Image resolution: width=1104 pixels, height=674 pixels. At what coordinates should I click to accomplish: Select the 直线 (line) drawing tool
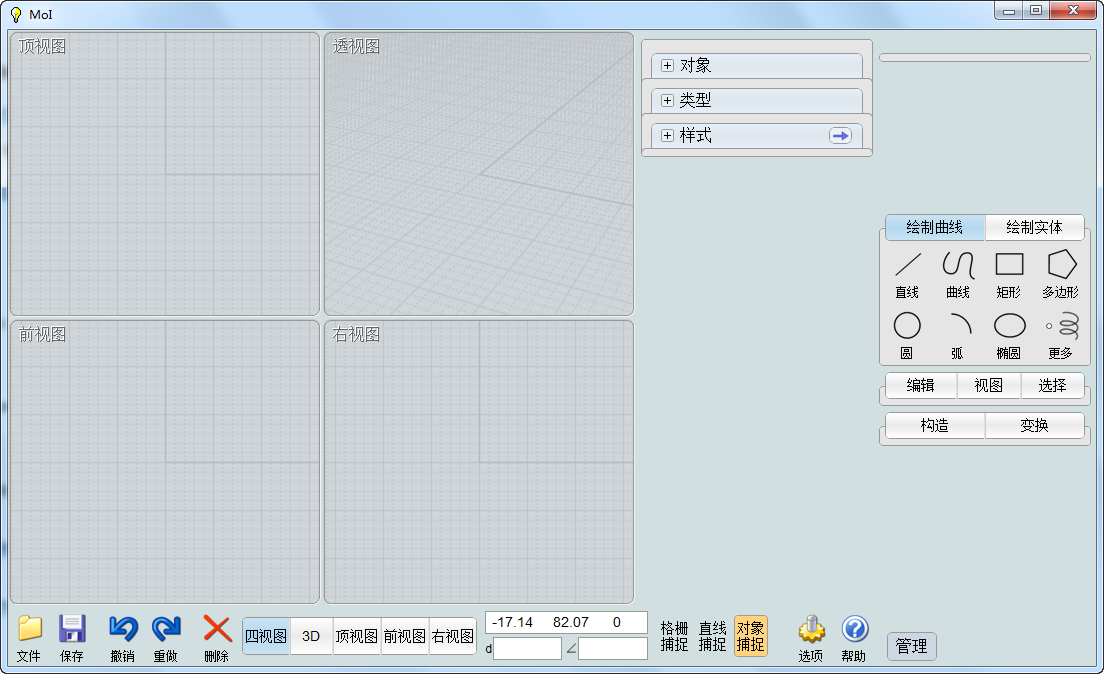pyautogui.click(x=906, y=275)
